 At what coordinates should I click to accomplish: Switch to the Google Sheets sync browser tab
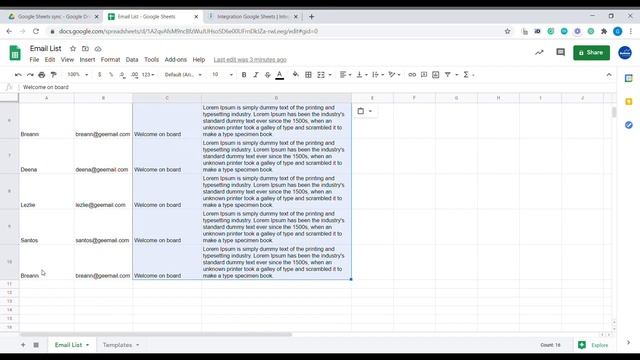[54, 17]
